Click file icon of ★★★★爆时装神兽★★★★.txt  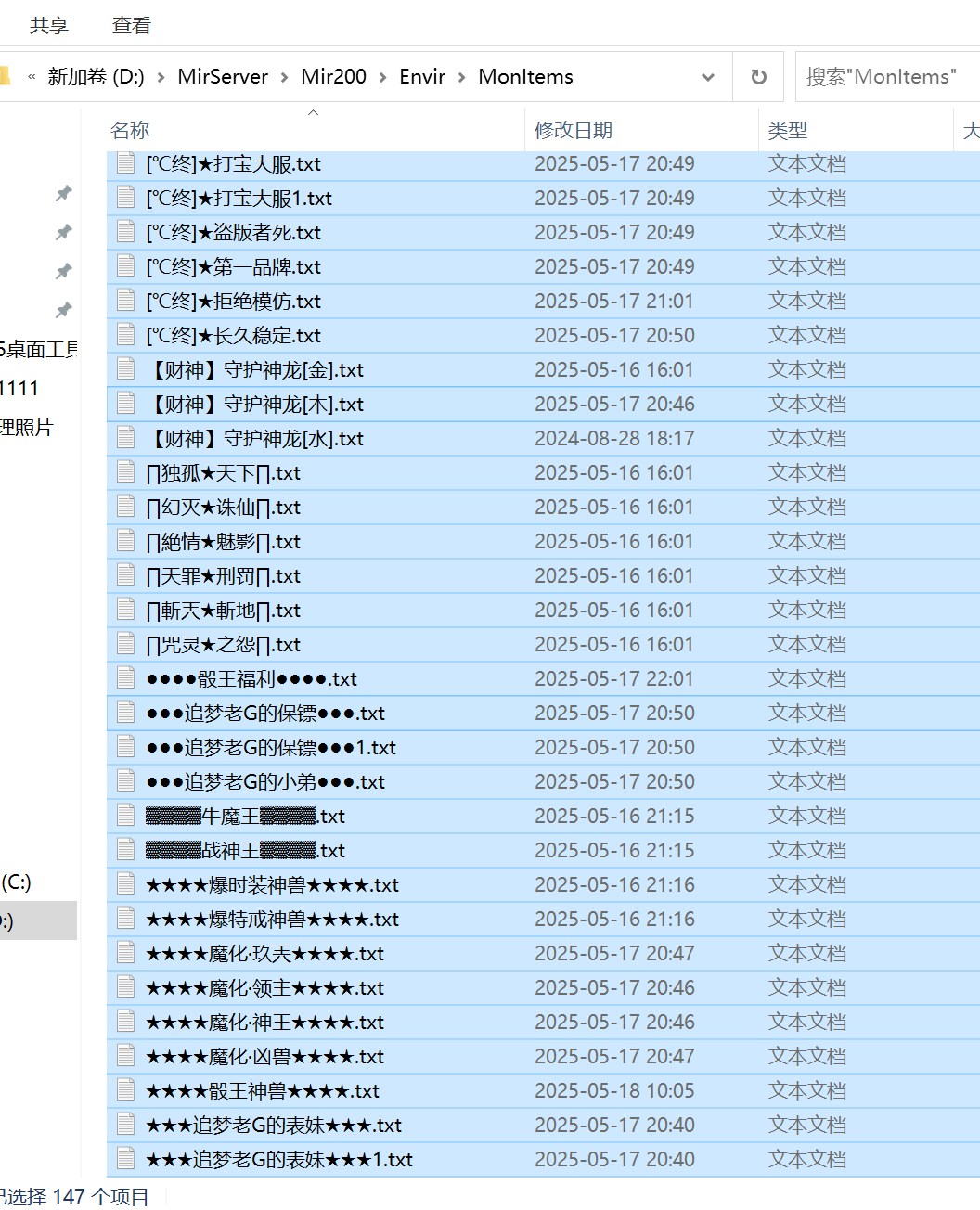pyautogui.click(x=125, y=884)
